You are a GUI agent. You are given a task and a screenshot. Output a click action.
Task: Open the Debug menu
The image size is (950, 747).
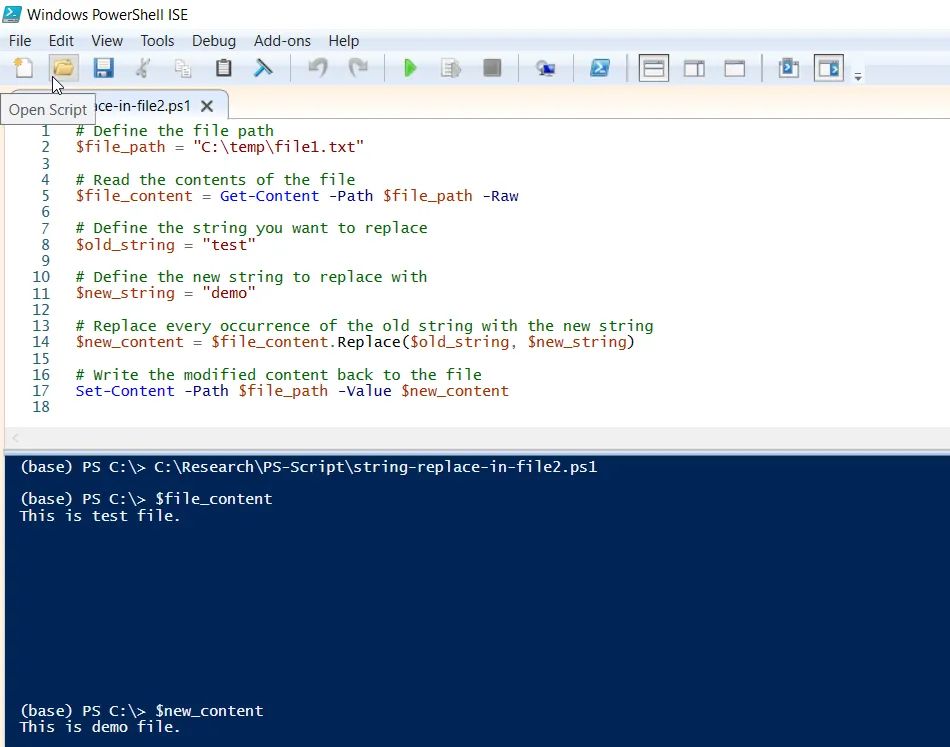coord(214,41)
